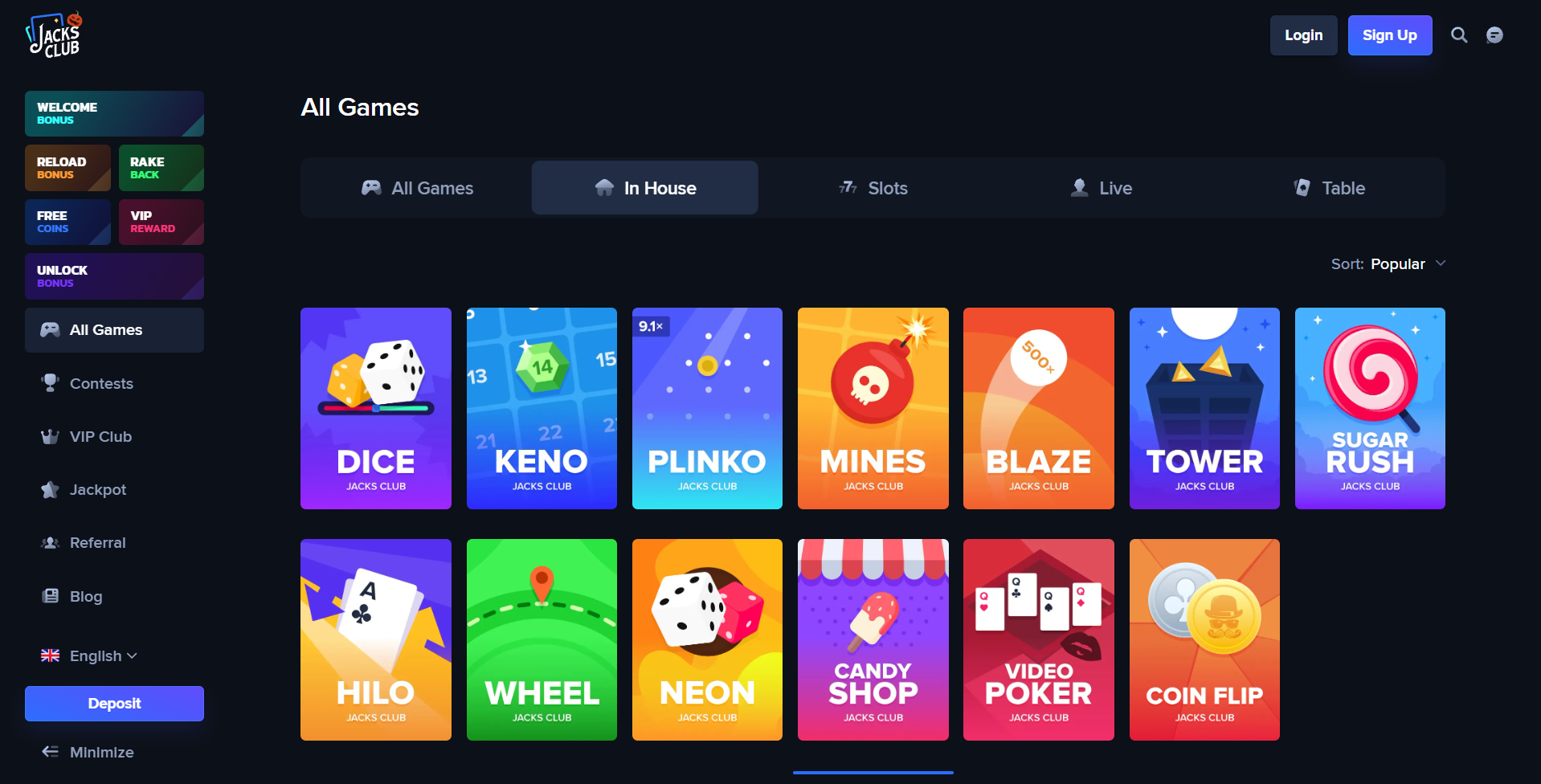Open the English language selector

pyautogui.click(x=89, y=655)
